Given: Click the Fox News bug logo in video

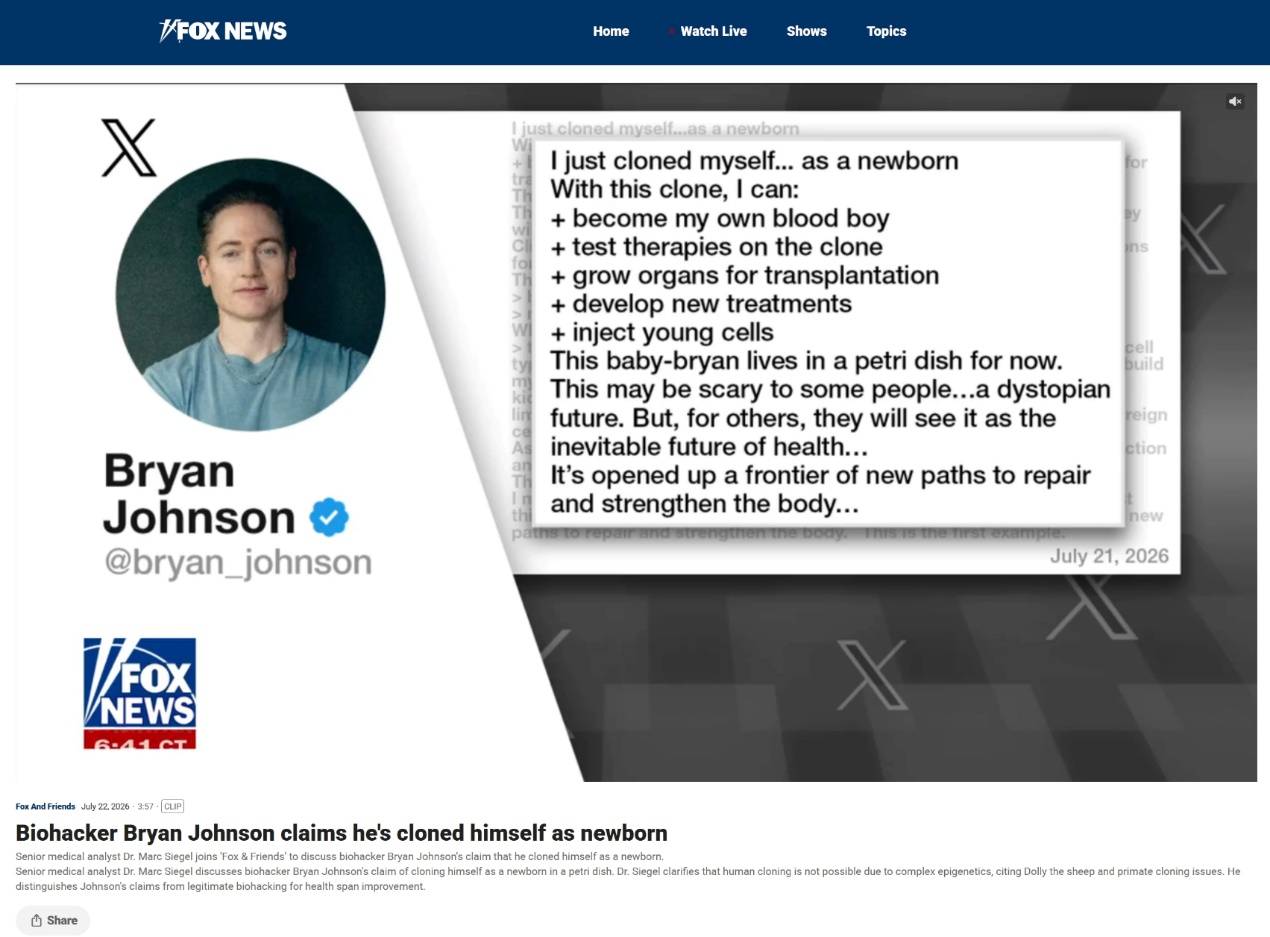Looking at the screenshot, I should point(139,693).
